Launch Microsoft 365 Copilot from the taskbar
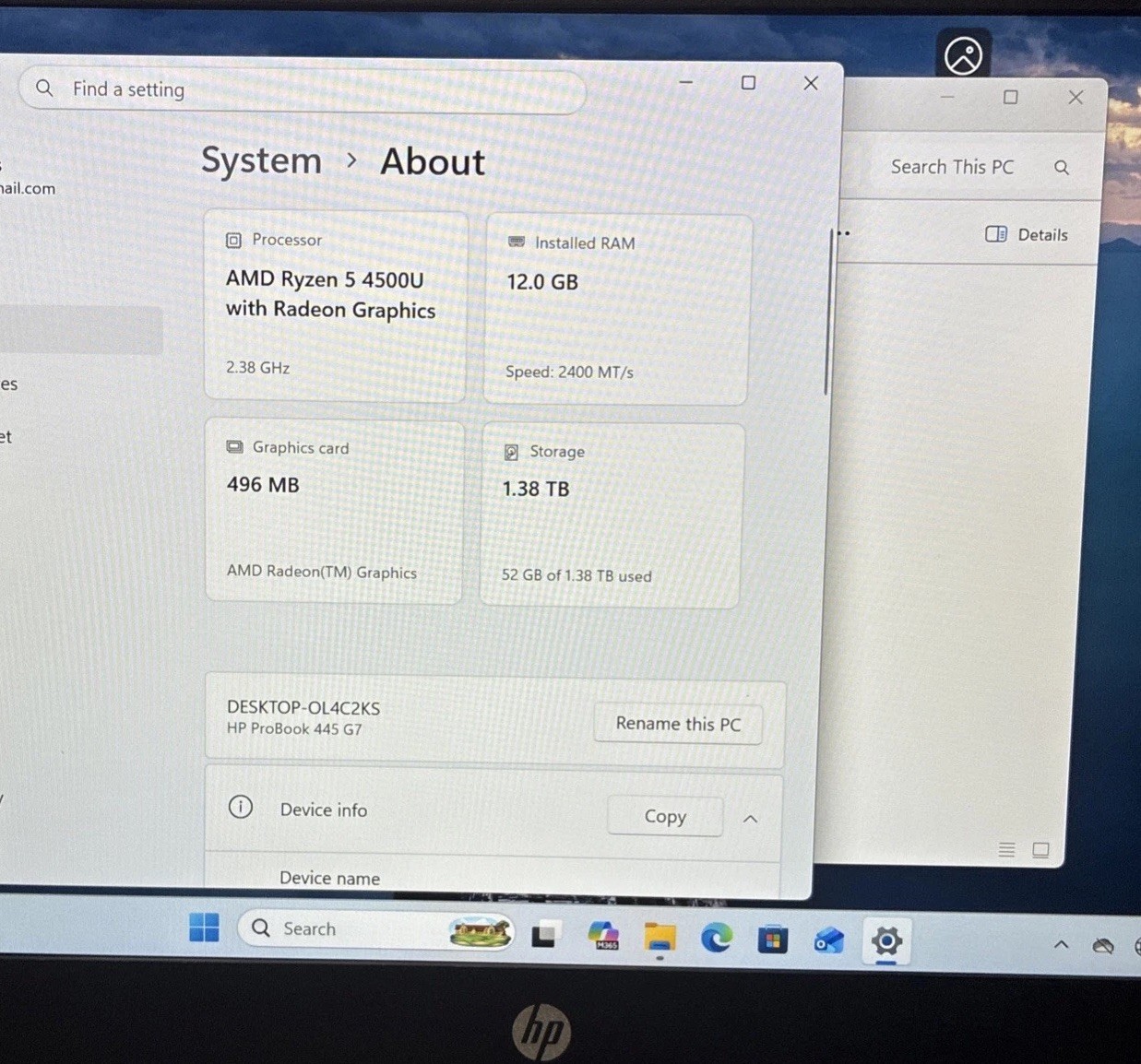This screenshot has width=1141, height=1064. tap(603, 936)
